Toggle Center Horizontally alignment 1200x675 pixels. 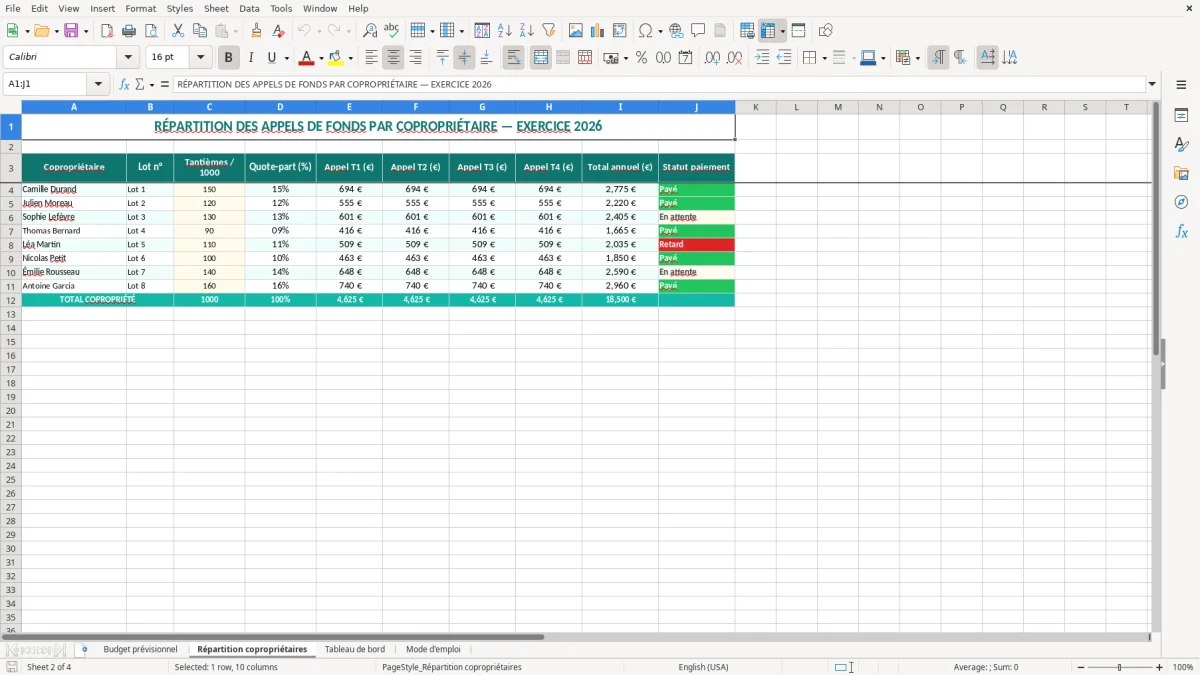pyautogui.click(x=393, y=58)
